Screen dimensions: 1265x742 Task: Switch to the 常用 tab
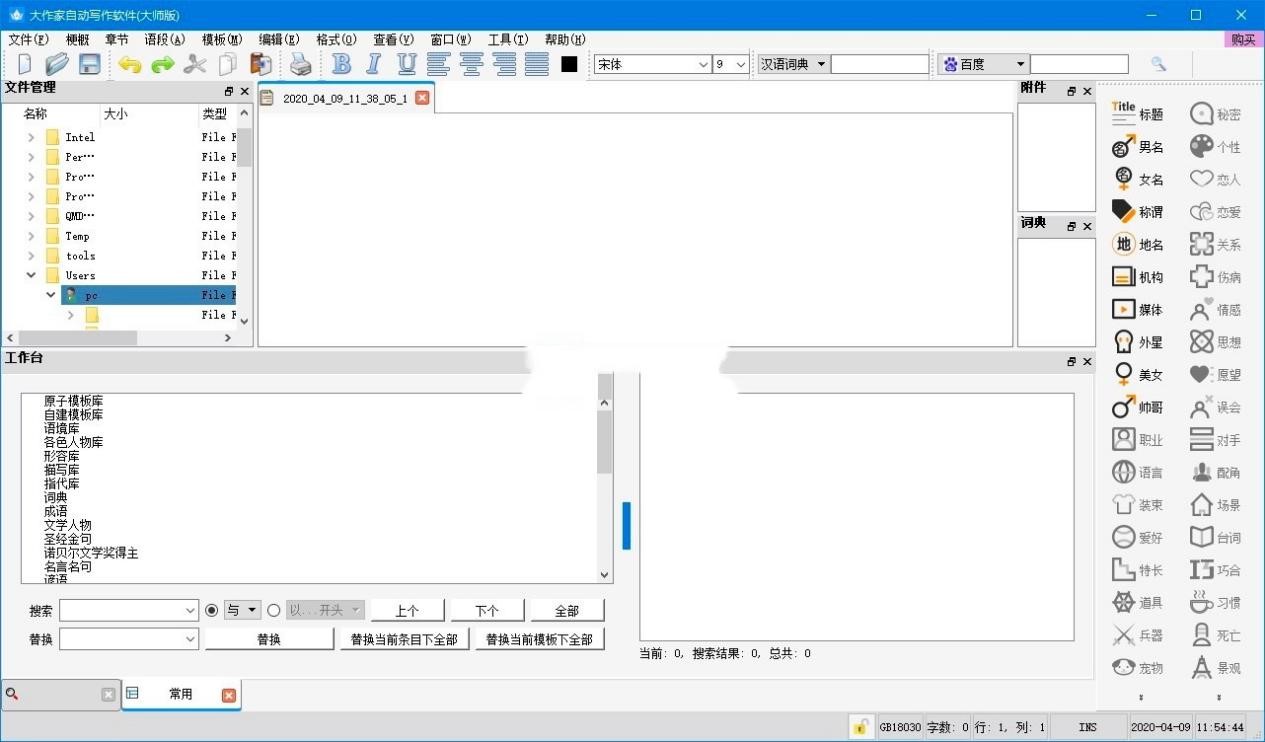click(x=180, y=694)
